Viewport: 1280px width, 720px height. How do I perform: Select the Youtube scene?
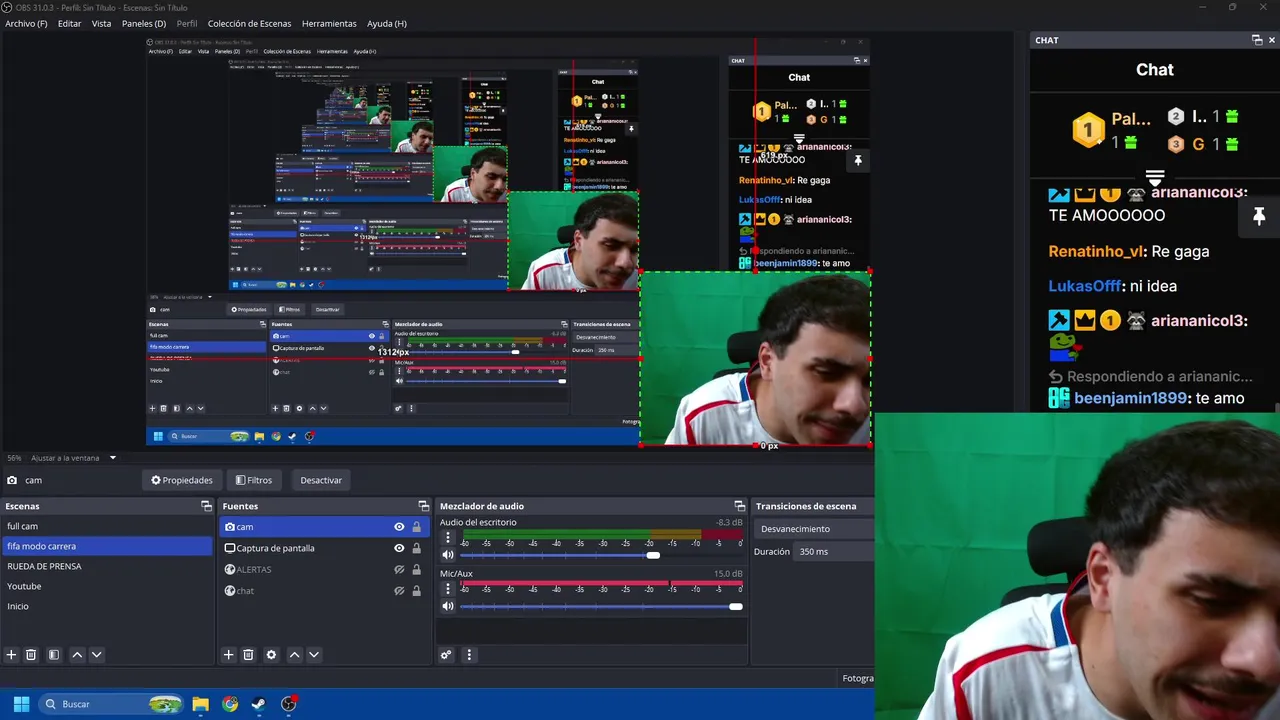(107, 586)
